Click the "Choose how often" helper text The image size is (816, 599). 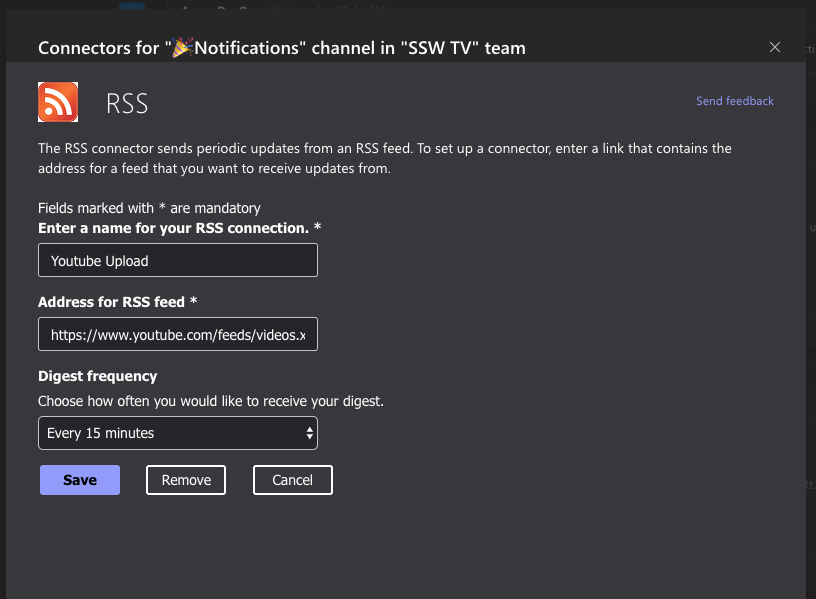tap(210, 401)
